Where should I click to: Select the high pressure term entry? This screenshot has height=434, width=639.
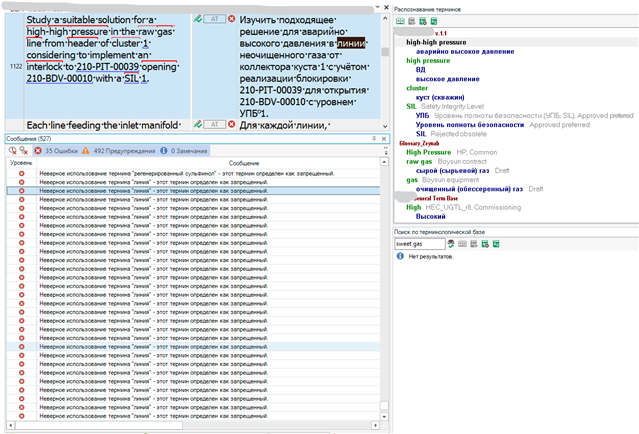[428, 61]
